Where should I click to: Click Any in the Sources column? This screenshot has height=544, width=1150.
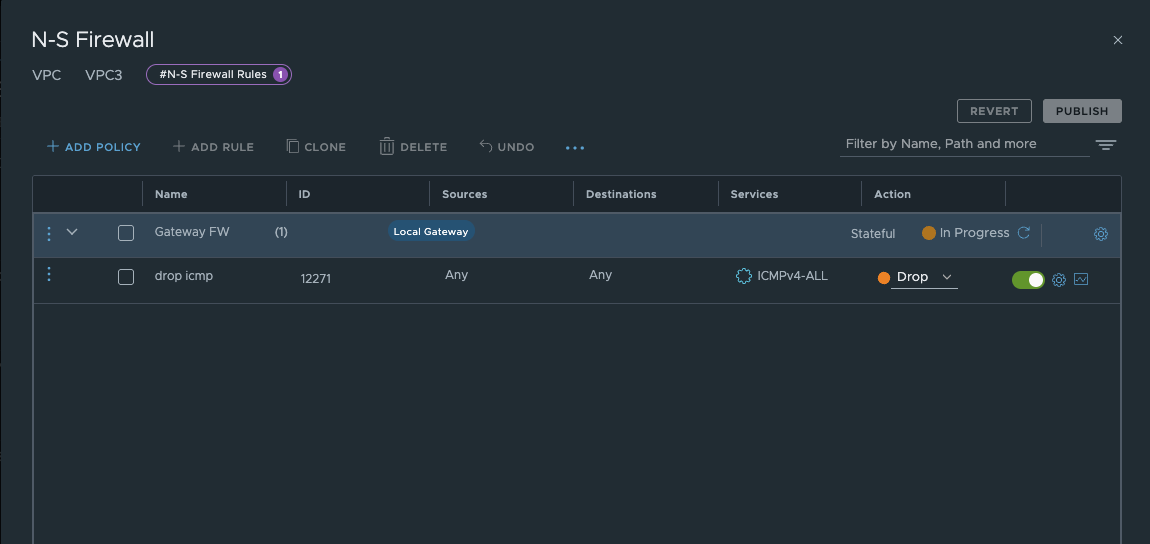(456, 275)
